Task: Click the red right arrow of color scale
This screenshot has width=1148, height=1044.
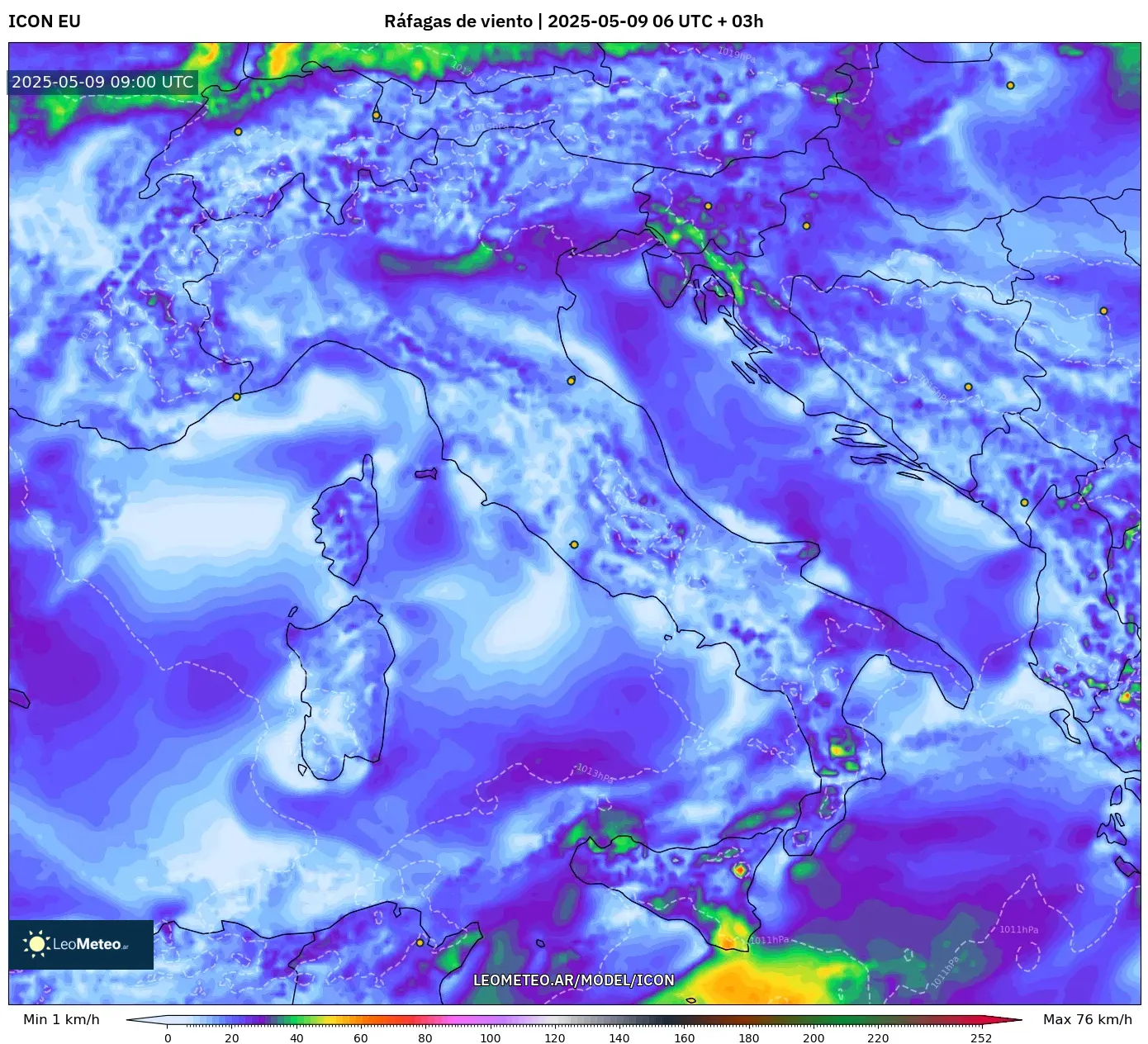Action: [1003, 1019]
